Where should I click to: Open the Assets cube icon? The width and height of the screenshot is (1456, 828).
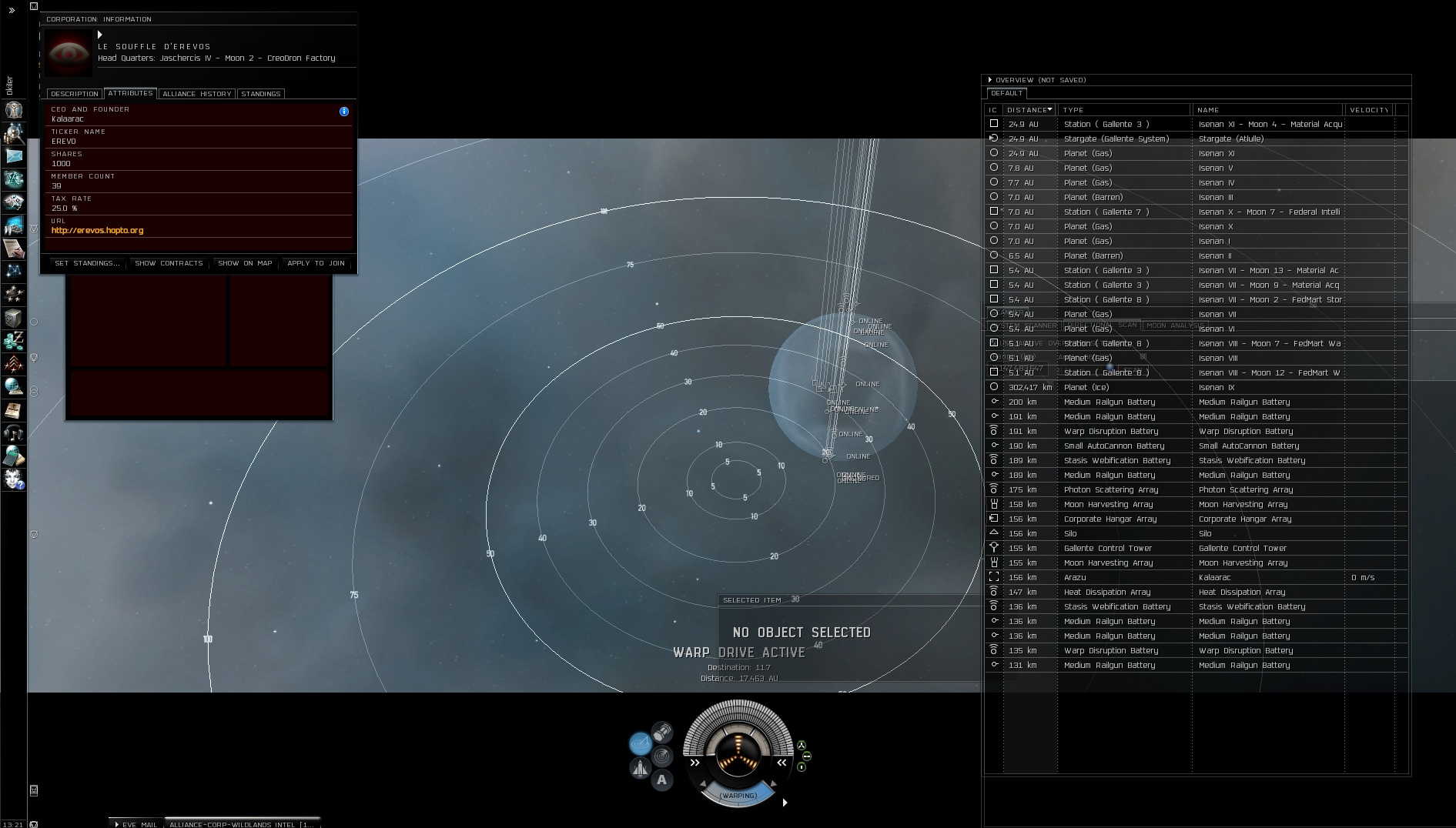click(x=13, y=318)
